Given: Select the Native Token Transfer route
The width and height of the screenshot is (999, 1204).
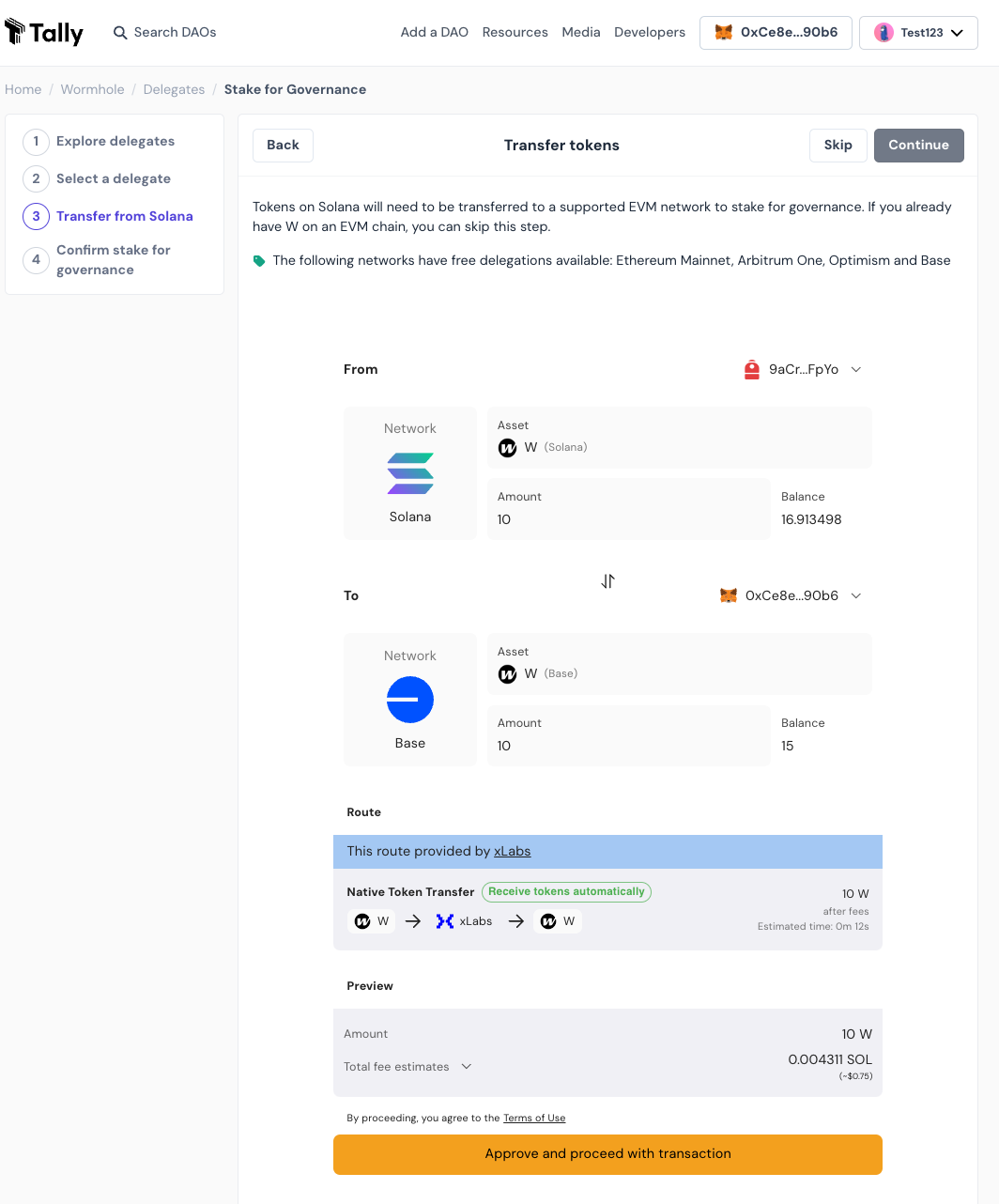Looking at the screenshot, I should [607, 909].
